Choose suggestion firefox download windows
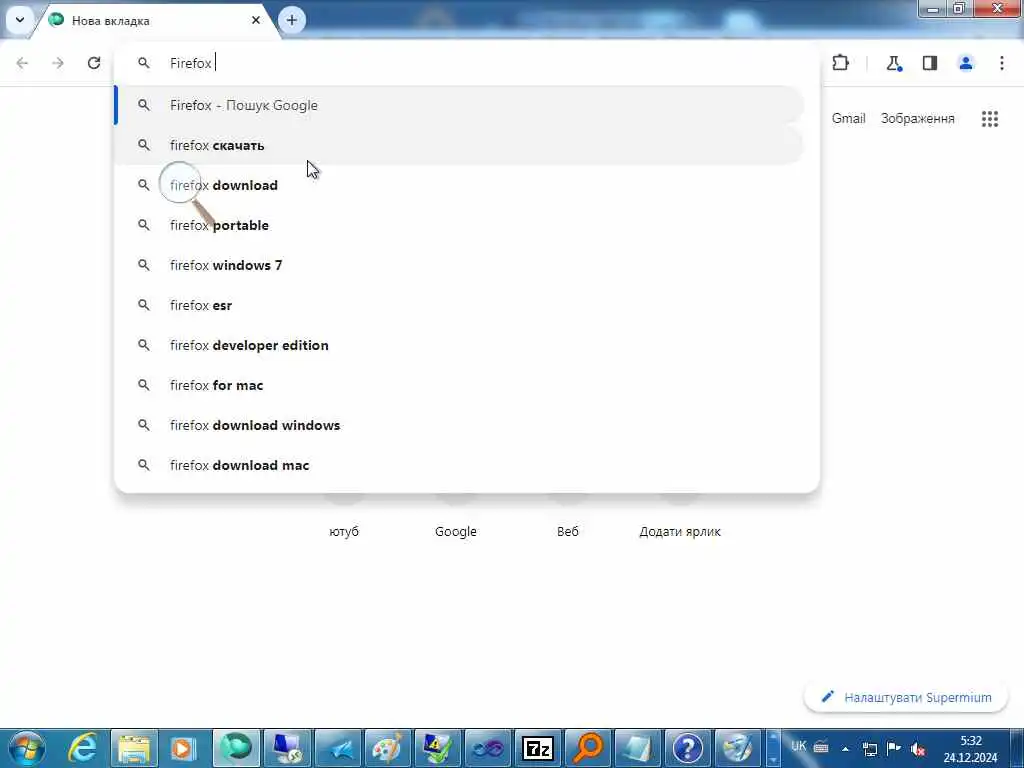Image resolution: width=1024 pixels, height=768 pixels. (460, 425)
